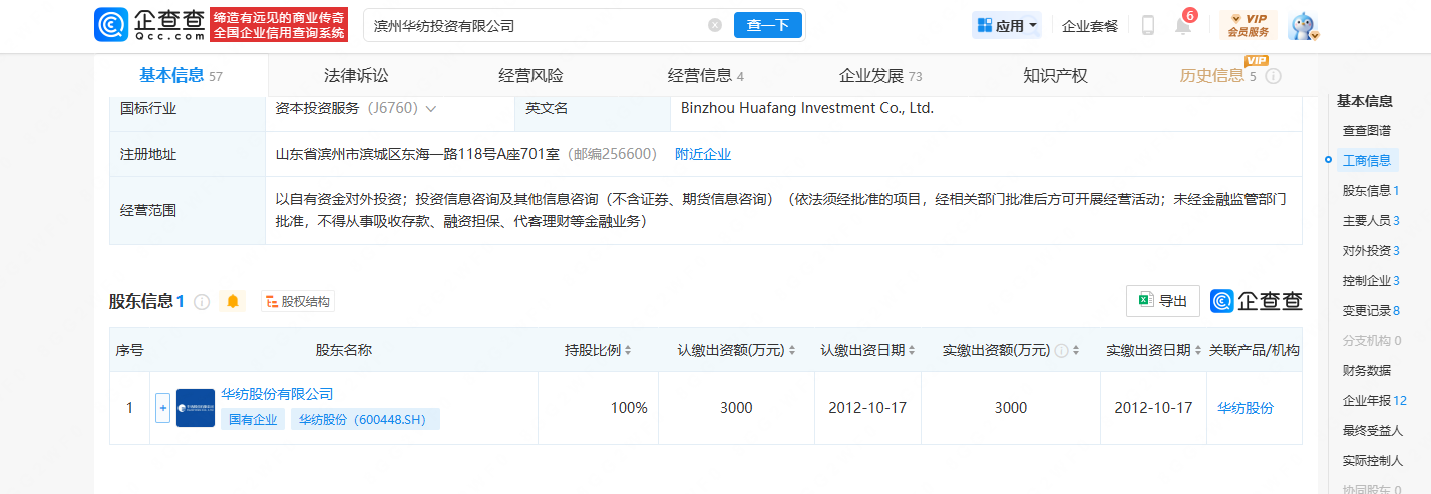Image resolution: width=1431 pixels, height=494 pixels.
Task: Click the 附近企业 link
Action: tap(703, 154)
